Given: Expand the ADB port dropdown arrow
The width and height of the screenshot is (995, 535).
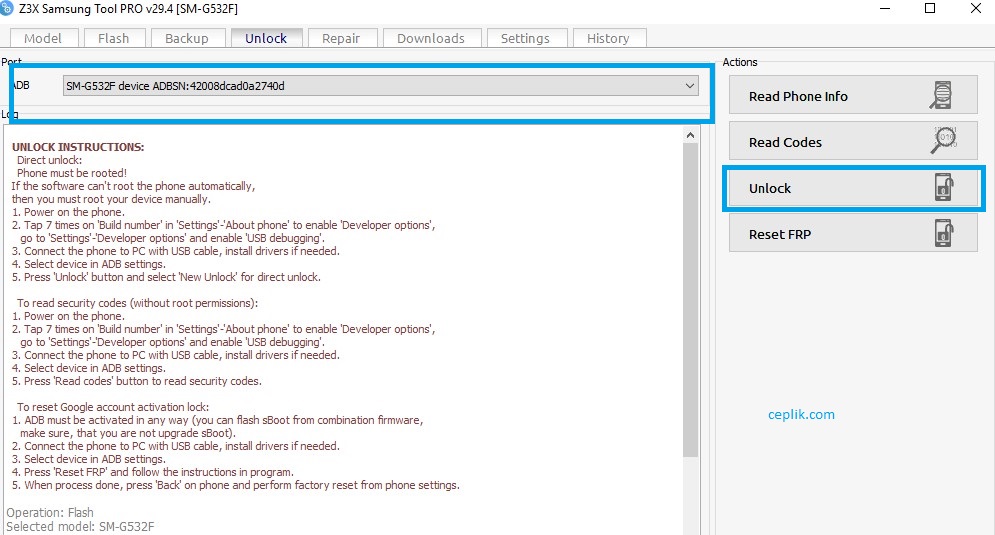Looking at the screenshot, I should point(690,86).
